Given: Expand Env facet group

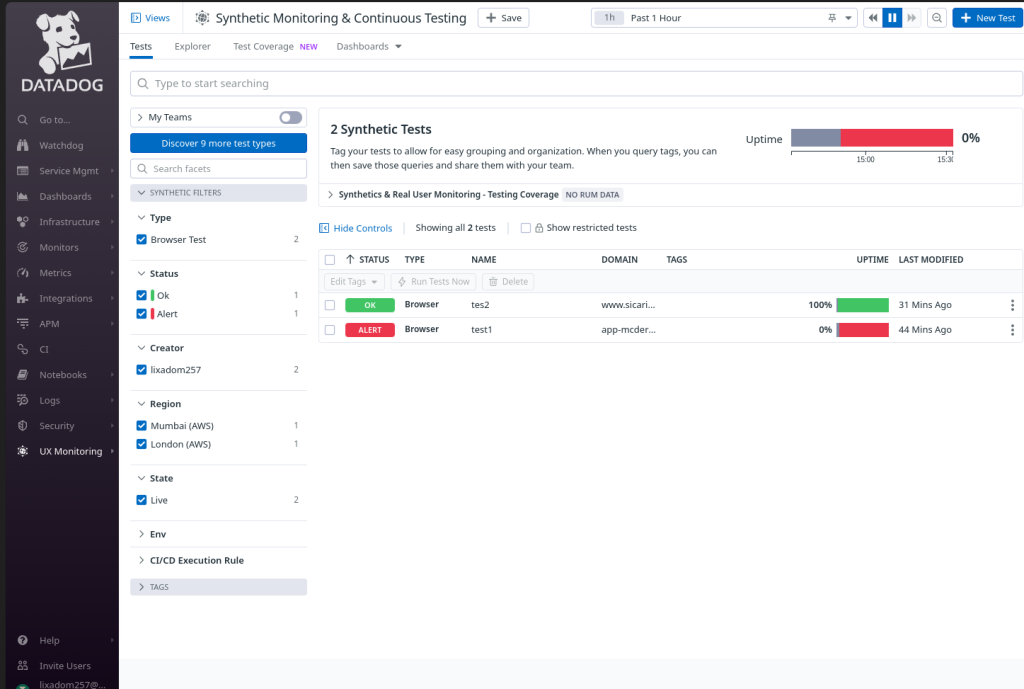Looking at the screenshot, I should pos(141,534).
